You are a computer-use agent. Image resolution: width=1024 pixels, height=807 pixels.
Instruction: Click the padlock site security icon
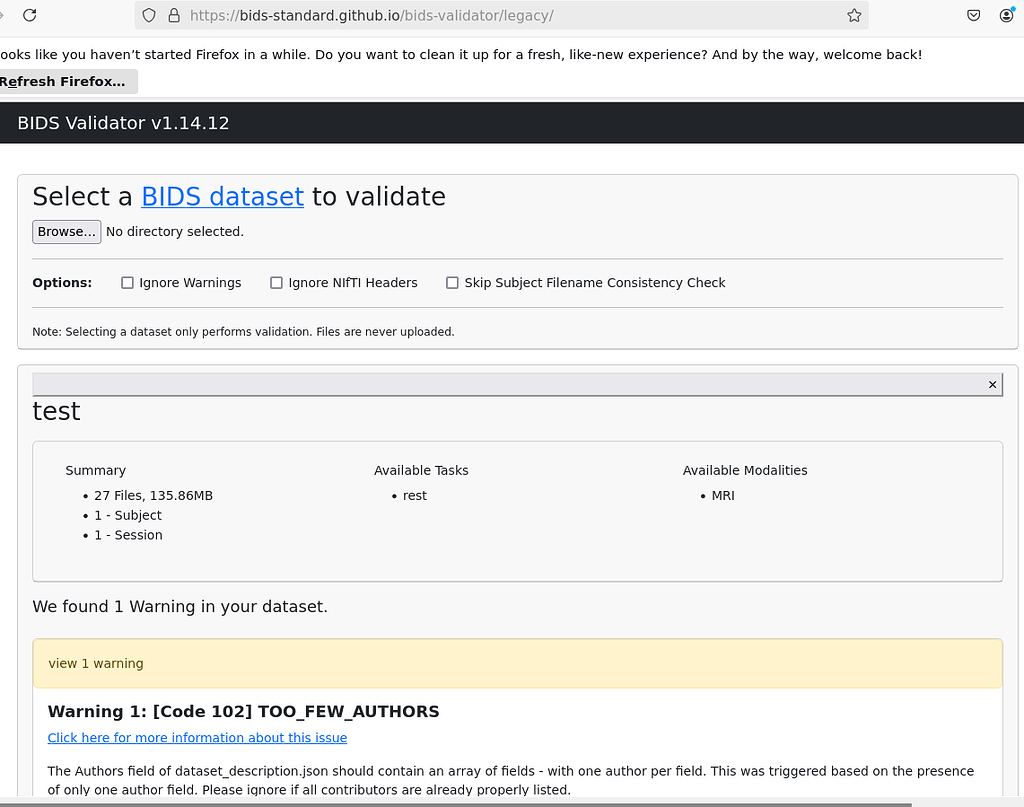click(175, 15)
